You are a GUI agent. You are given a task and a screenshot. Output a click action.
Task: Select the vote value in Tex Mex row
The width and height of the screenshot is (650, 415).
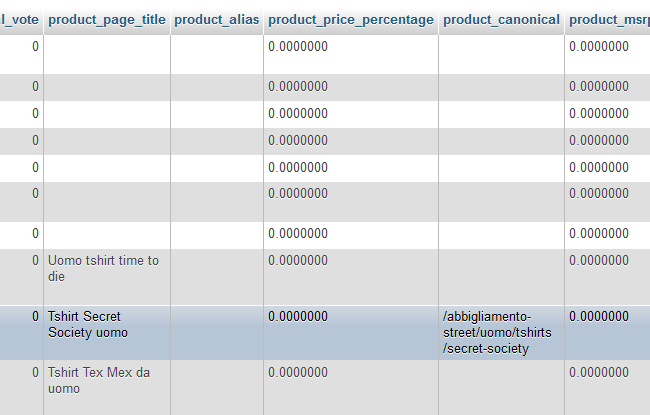35,373
